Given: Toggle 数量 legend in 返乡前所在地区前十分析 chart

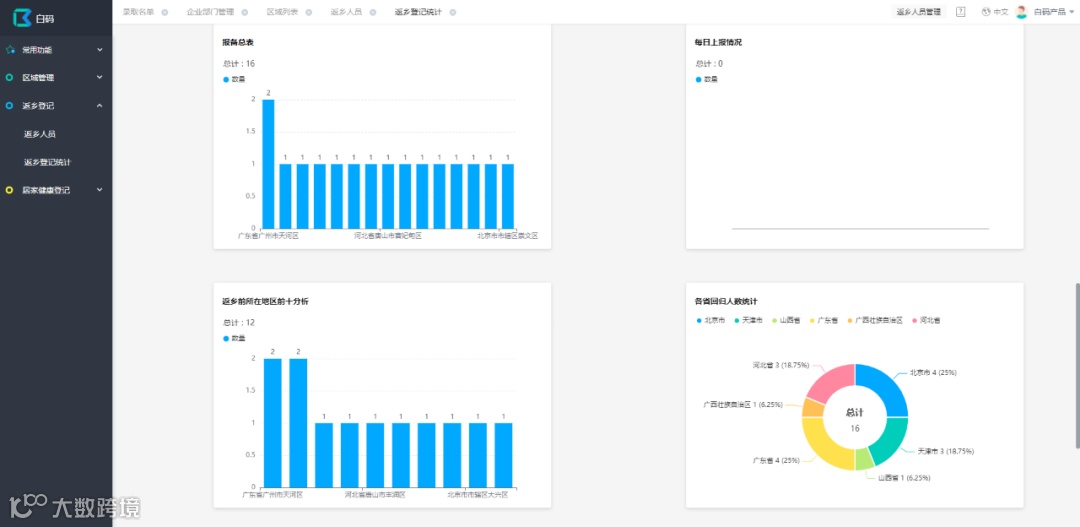Looking at the screenshot, I should point(234,338).
